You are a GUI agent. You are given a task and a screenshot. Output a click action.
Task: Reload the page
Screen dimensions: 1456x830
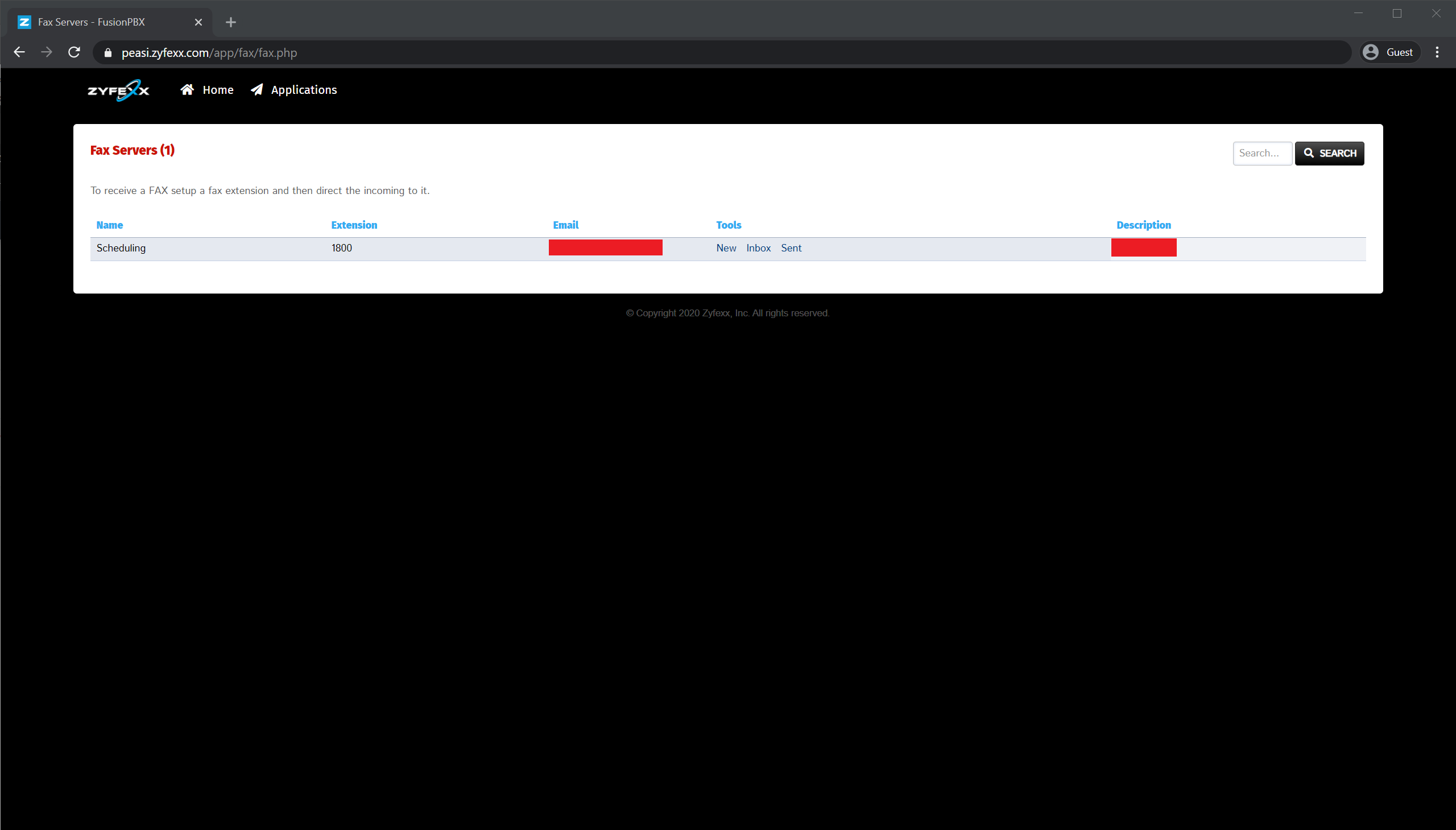tap(74, 52)
